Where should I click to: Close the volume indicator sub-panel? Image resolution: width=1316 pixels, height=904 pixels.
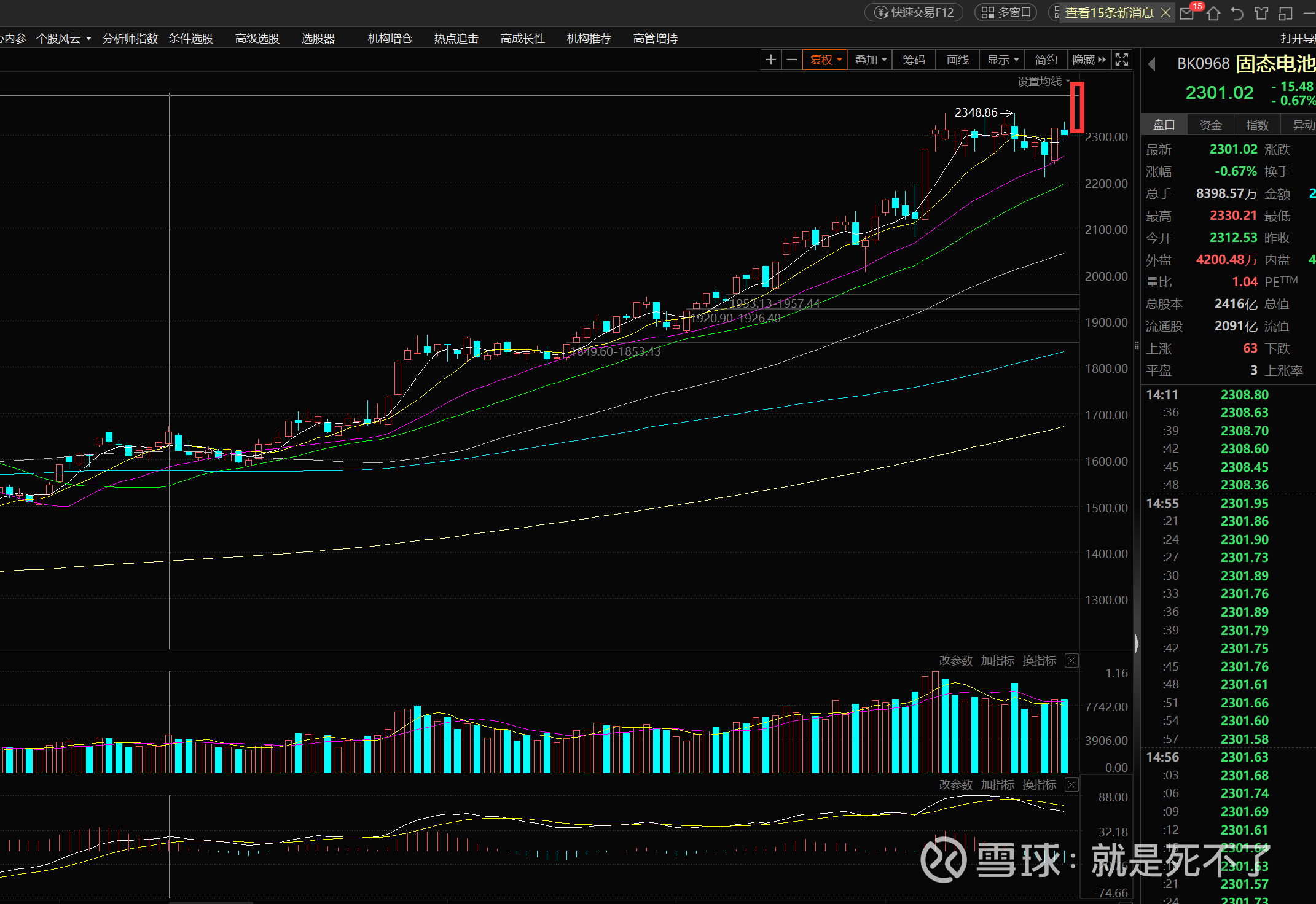pos(1071,661)
